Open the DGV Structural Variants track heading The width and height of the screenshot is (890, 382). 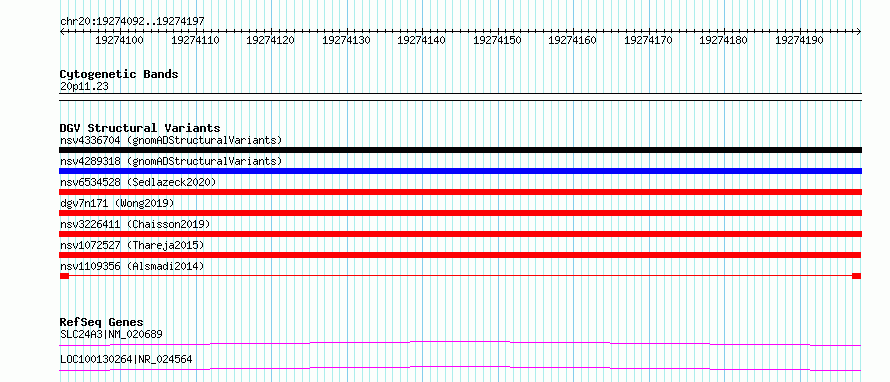click(140, 128)
